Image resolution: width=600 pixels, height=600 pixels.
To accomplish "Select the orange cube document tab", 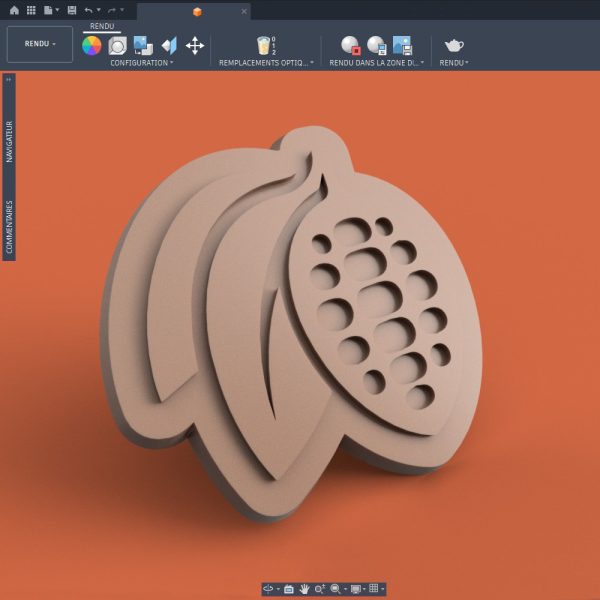I will point(197,12).
